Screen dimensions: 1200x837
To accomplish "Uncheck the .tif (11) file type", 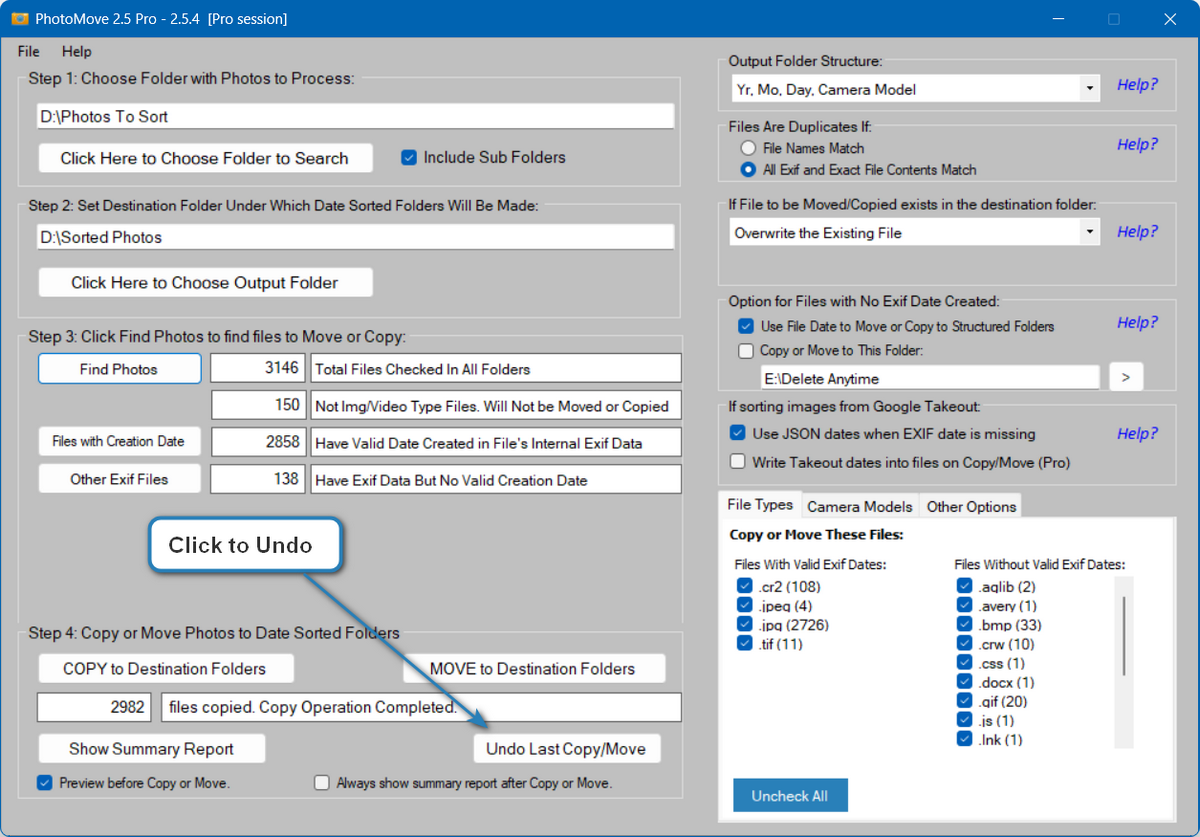I will [x=744, y=644].
